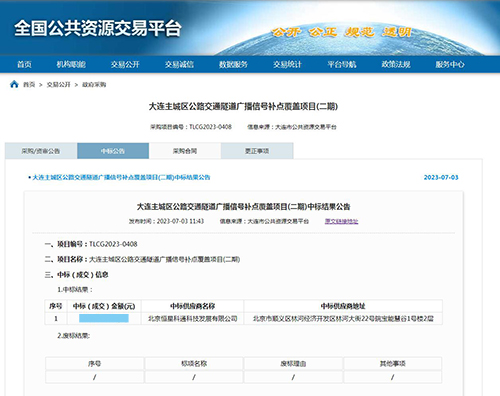Switch to 采购合同 tab
The image size is (500, 396).
(185, 151)
